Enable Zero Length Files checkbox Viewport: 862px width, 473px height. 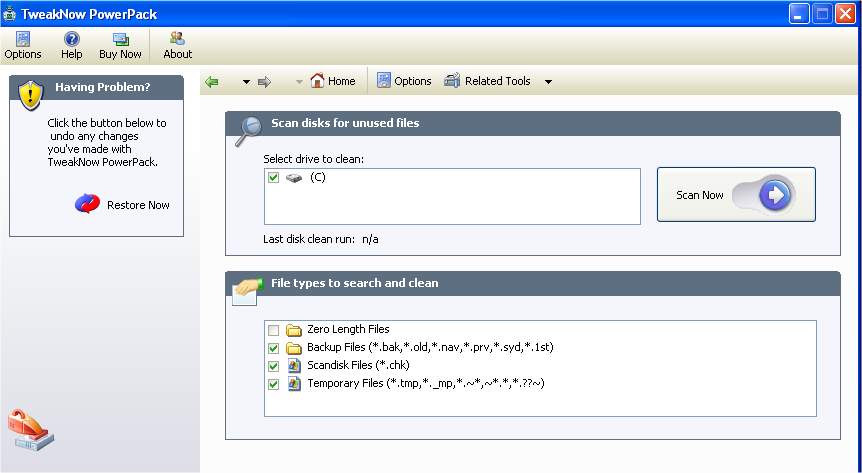pos(273,330)
